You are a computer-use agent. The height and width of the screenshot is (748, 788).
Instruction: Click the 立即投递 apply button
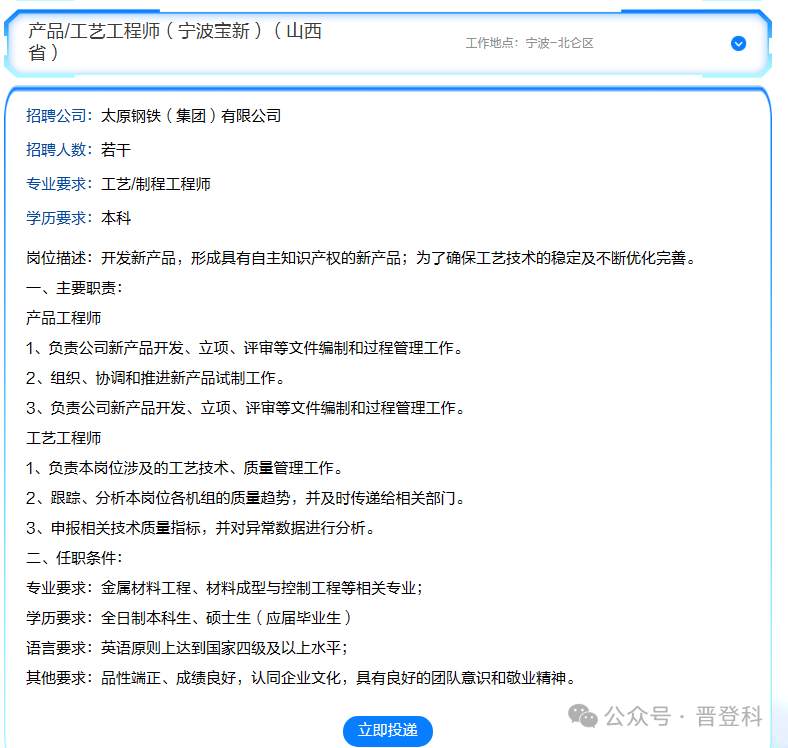pos(387,730)
